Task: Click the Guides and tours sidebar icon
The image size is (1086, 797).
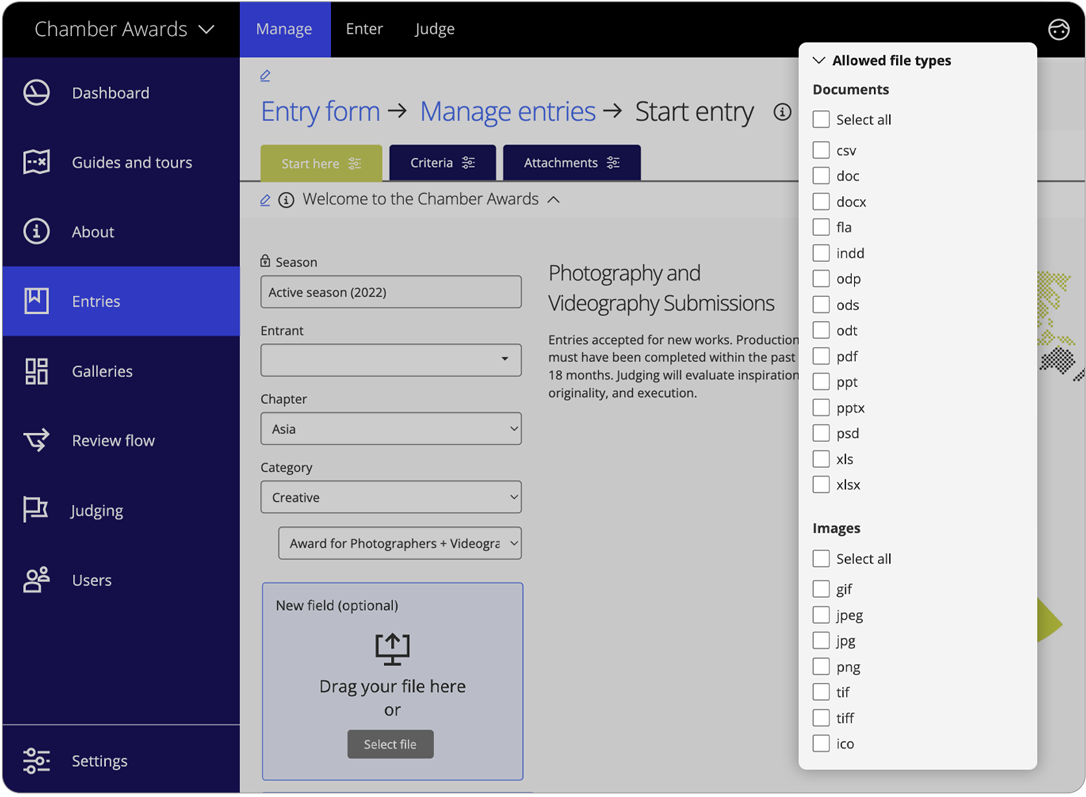Action: pyautogui.click(x=36, y=162)
